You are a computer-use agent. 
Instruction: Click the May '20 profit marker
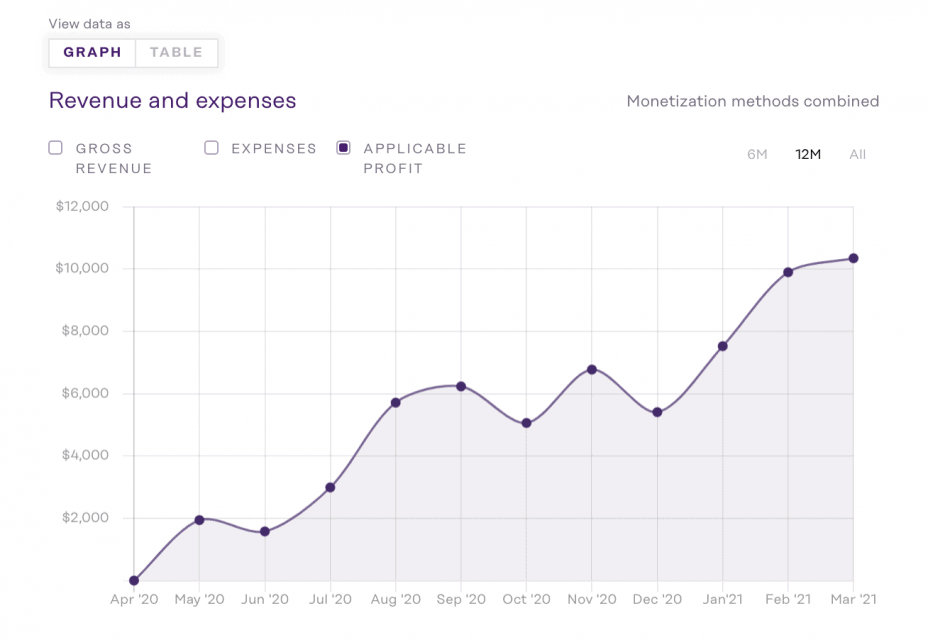click(x=200, y=520)
